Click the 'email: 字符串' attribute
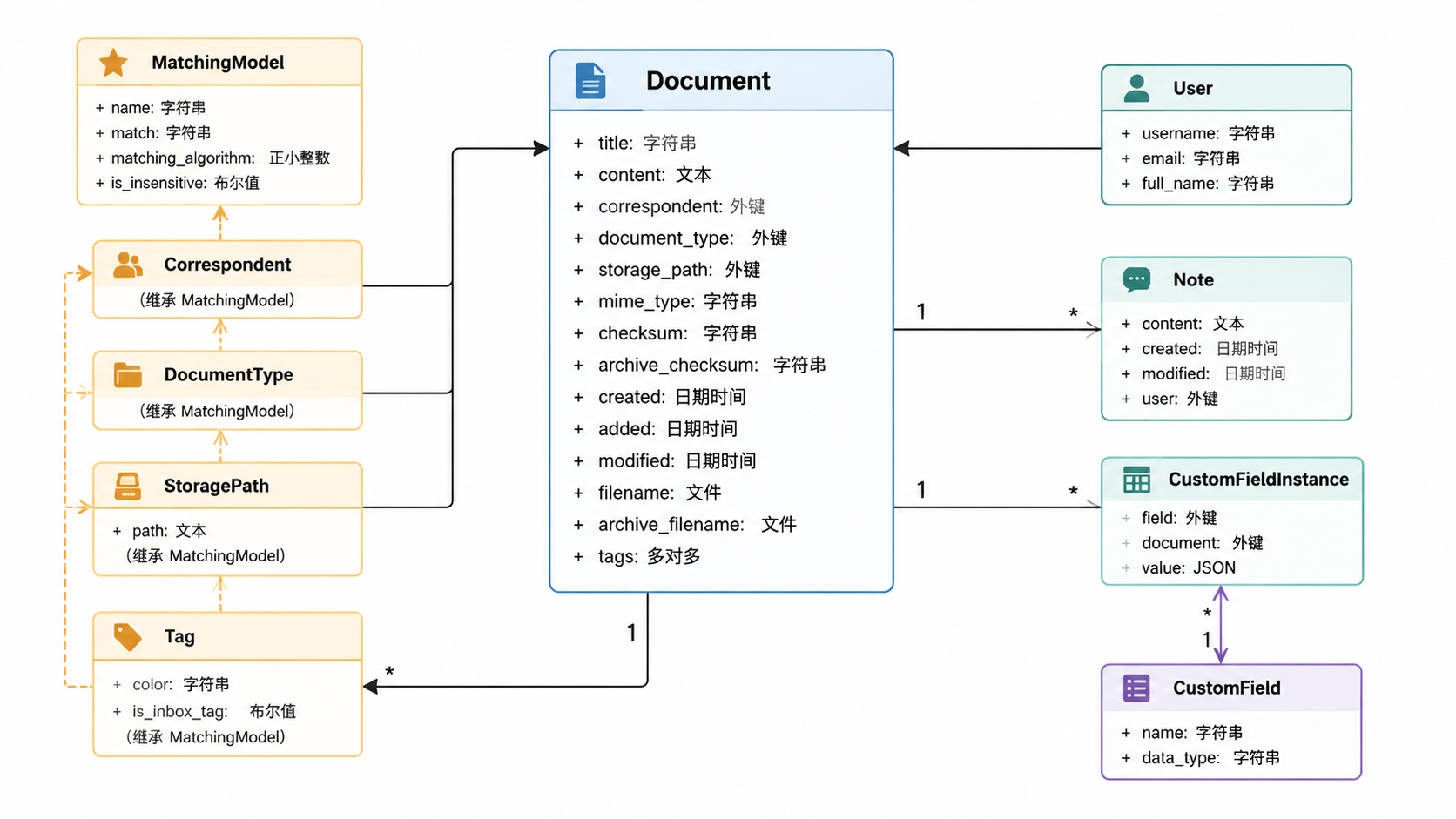Screen dimensions: 1456x819 (x=1181, y=158)
